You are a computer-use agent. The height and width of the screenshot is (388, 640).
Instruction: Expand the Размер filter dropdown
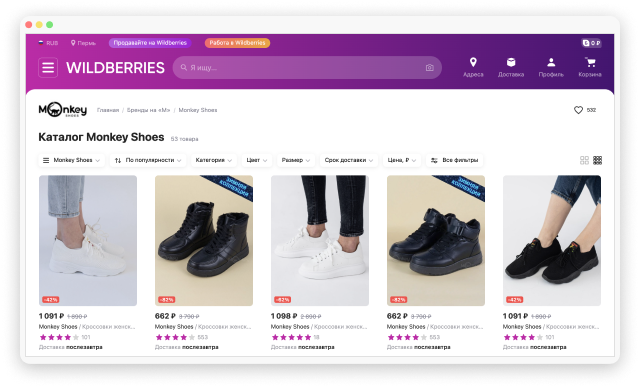296,160
